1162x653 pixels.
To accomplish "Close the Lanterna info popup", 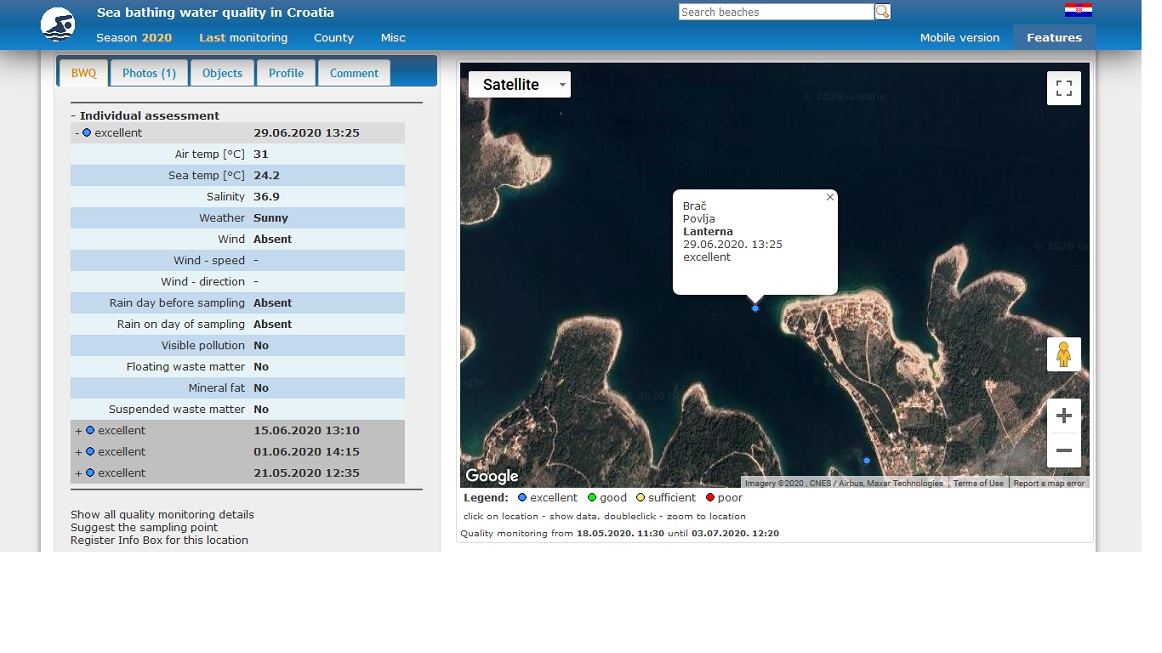I will click(830, 197).
